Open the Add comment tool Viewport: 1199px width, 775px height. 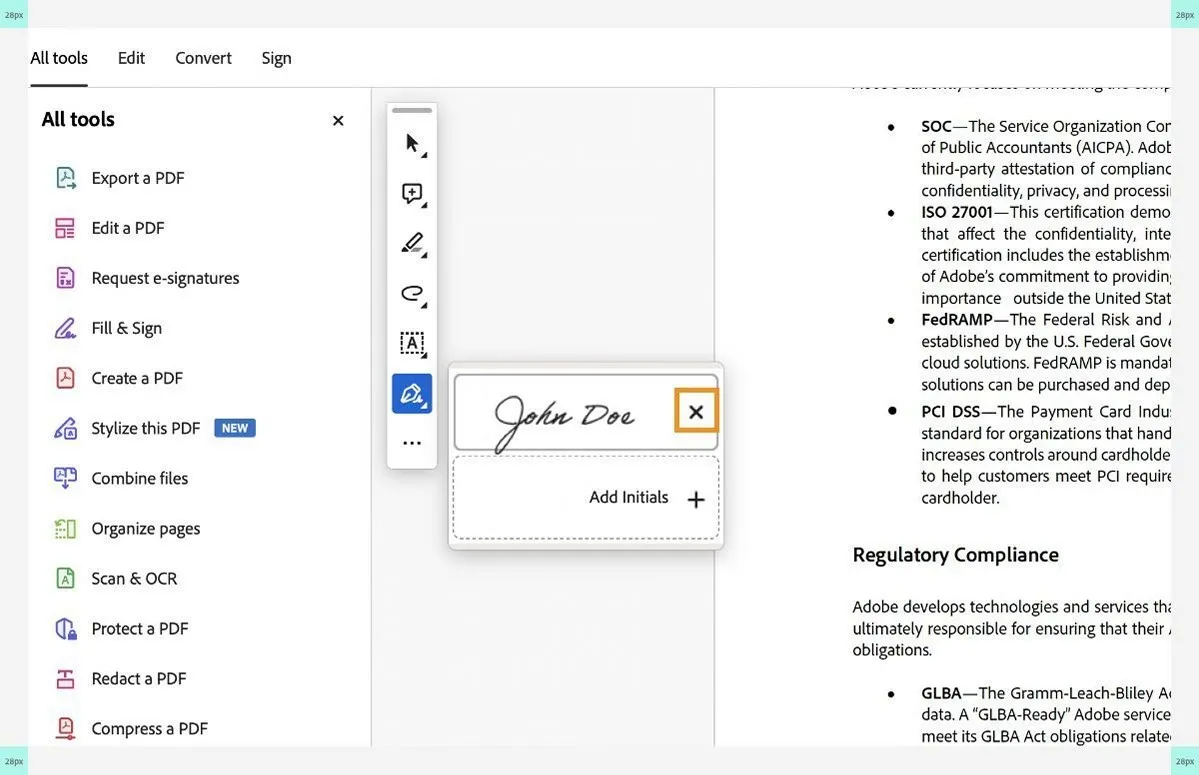[x=411, y=192]
